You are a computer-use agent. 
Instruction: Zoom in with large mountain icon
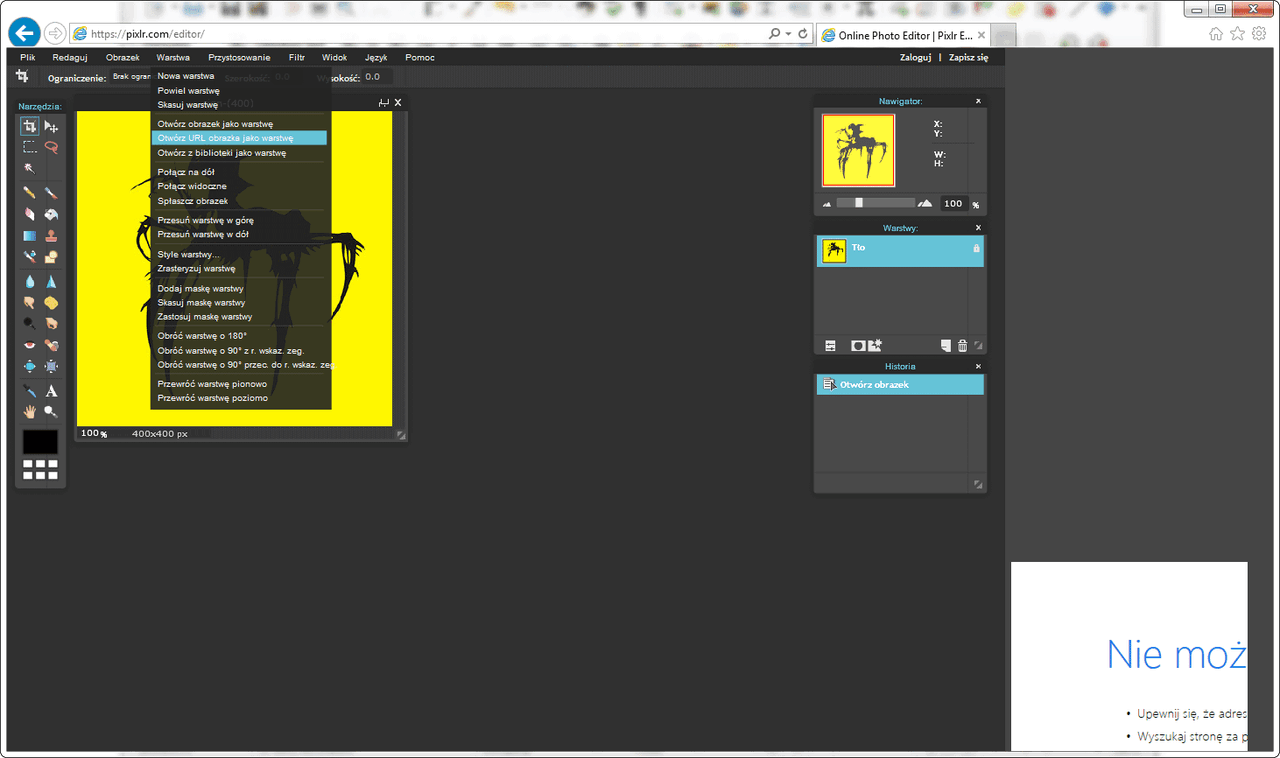925,203
